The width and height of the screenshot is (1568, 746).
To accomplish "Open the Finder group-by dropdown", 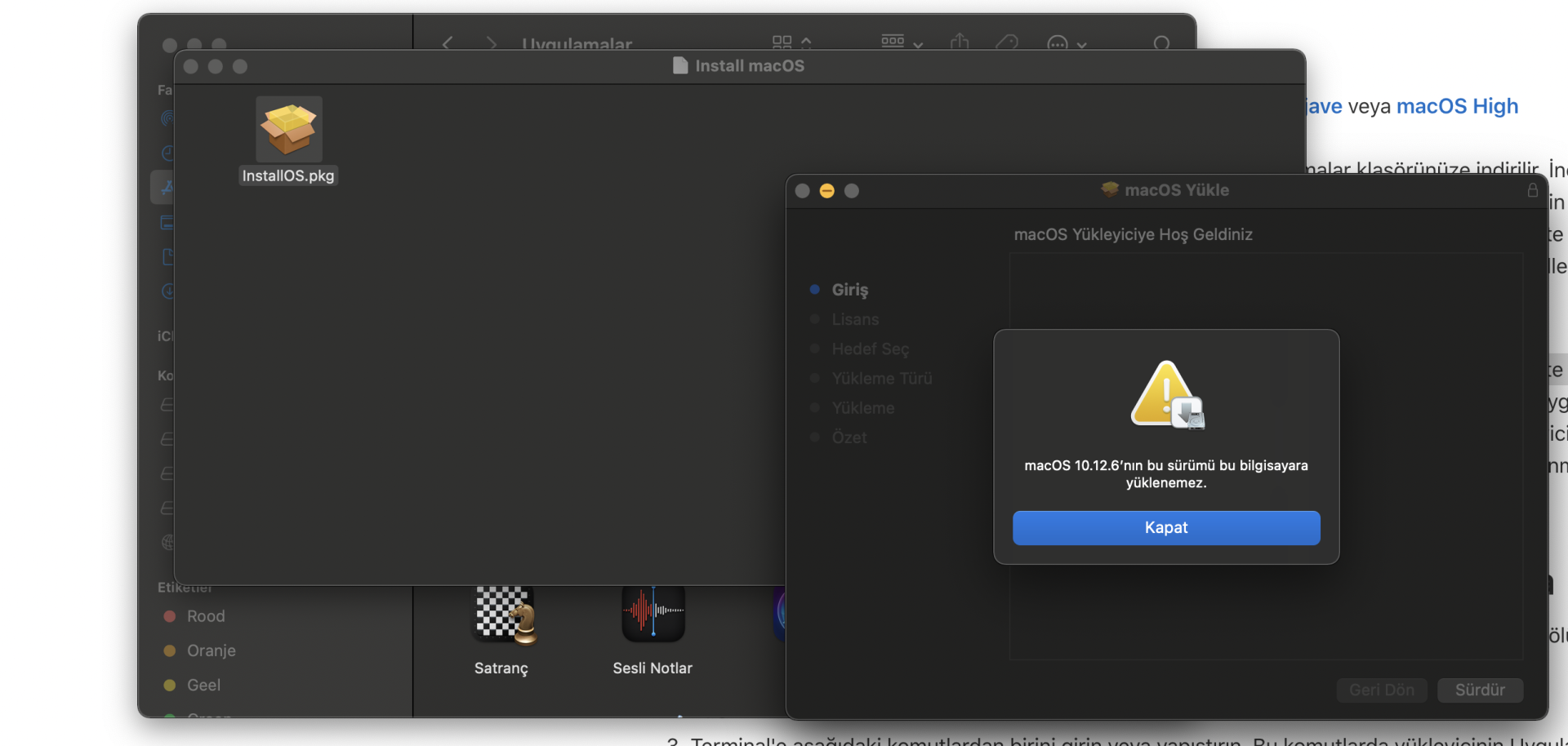I will 902,42.
